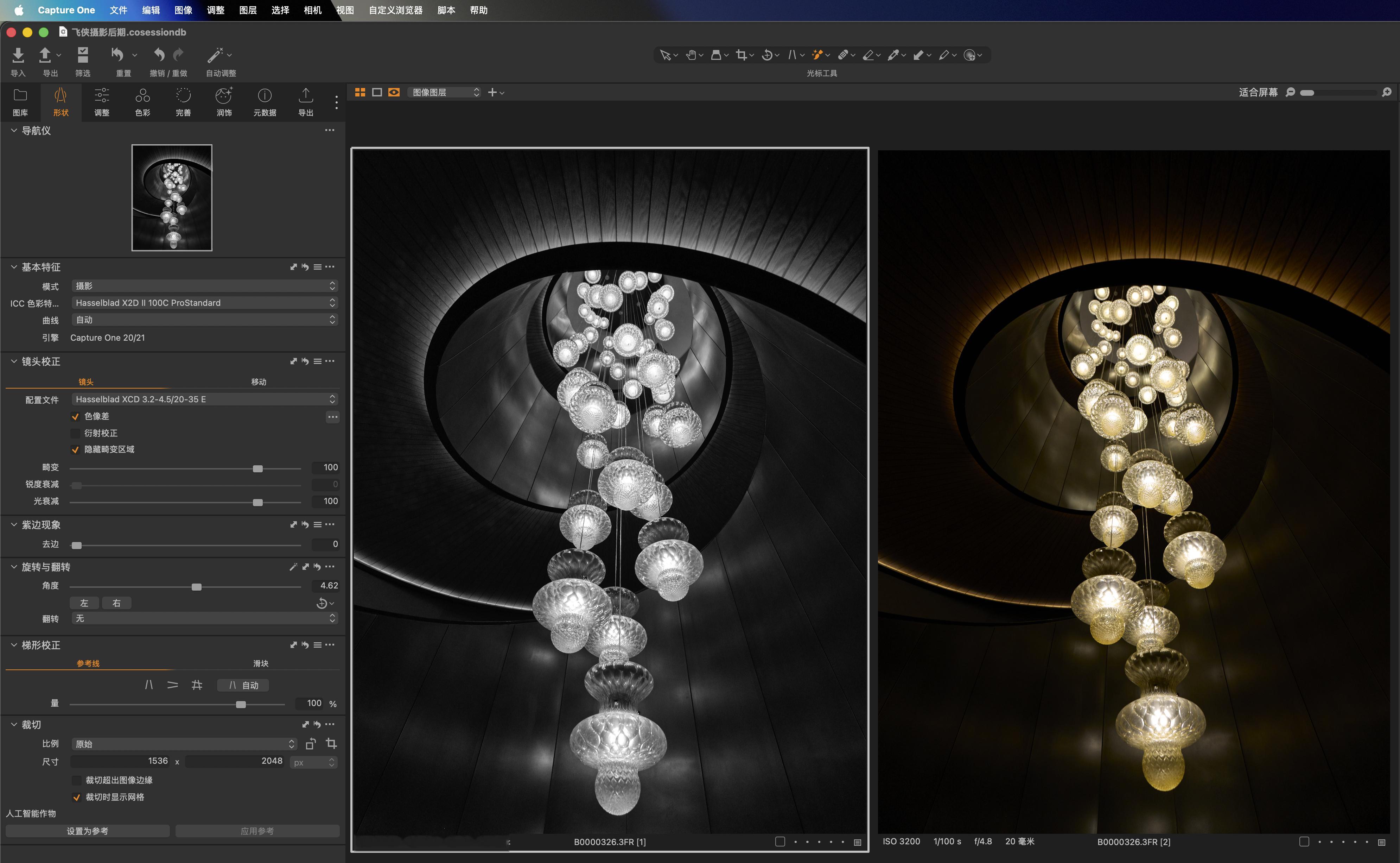1400x863 pixels.
Task: Click the 导出 export toolbar icon
Action: (x=45, y=55)
